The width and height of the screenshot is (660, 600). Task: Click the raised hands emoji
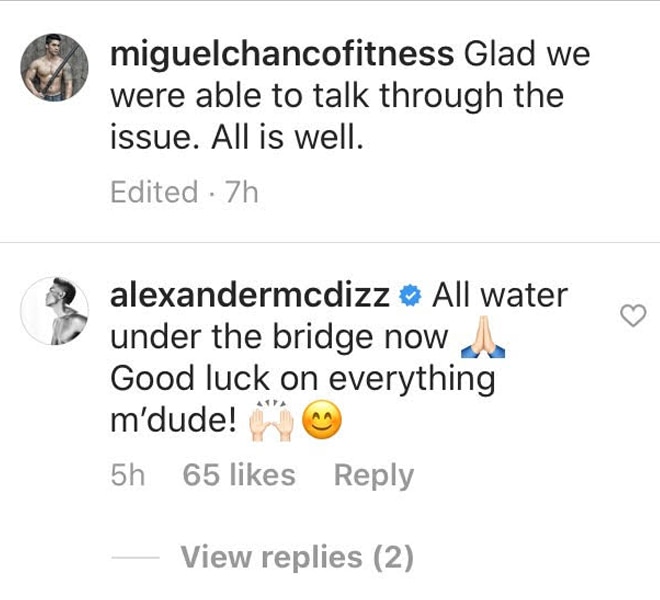tap(271, 421)
